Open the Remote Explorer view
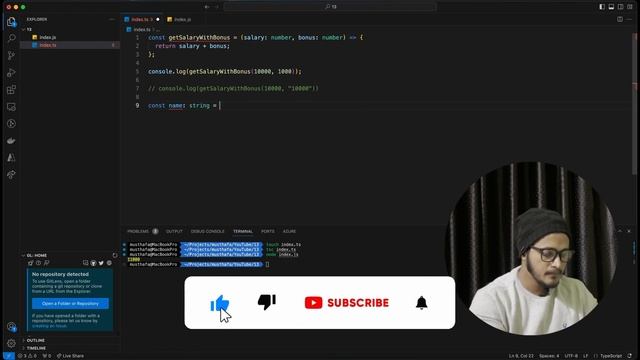Viewport: 640px width, 360px height. coord(11,107)
